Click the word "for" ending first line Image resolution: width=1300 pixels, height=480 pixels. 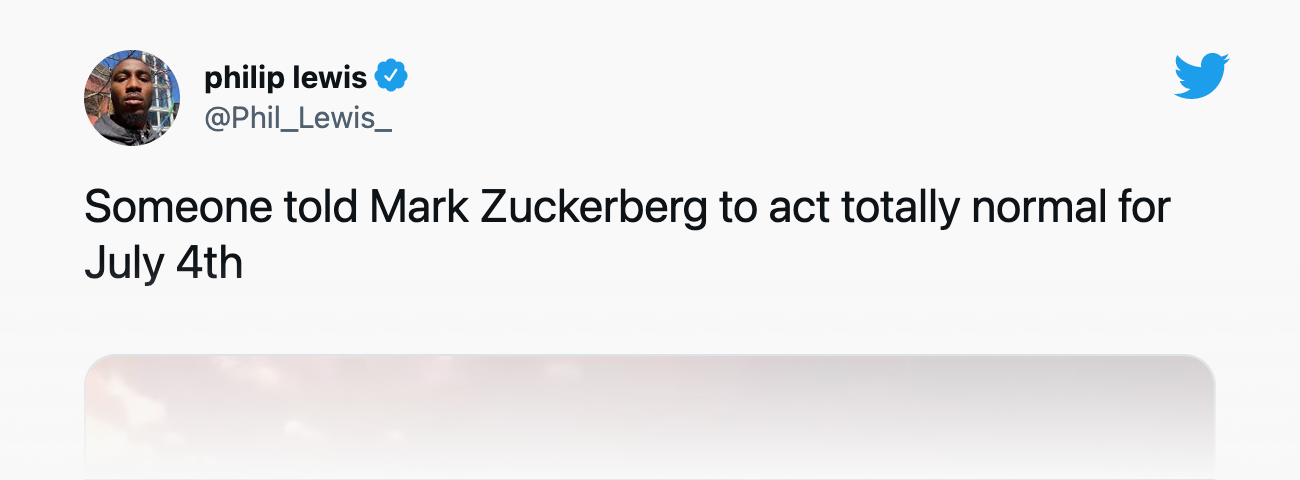click(x=1144, y=209)
